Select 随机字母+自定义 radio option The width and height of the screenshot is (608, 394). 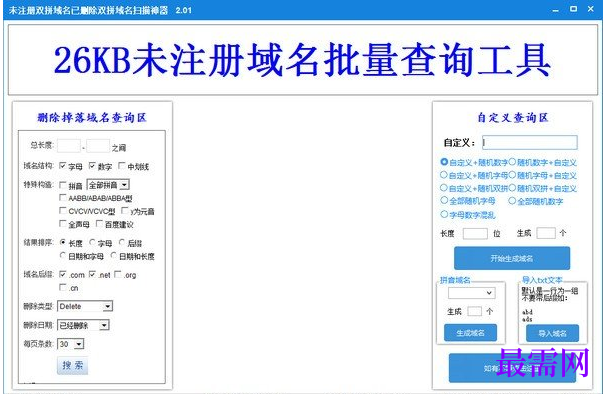click(512, 175)
